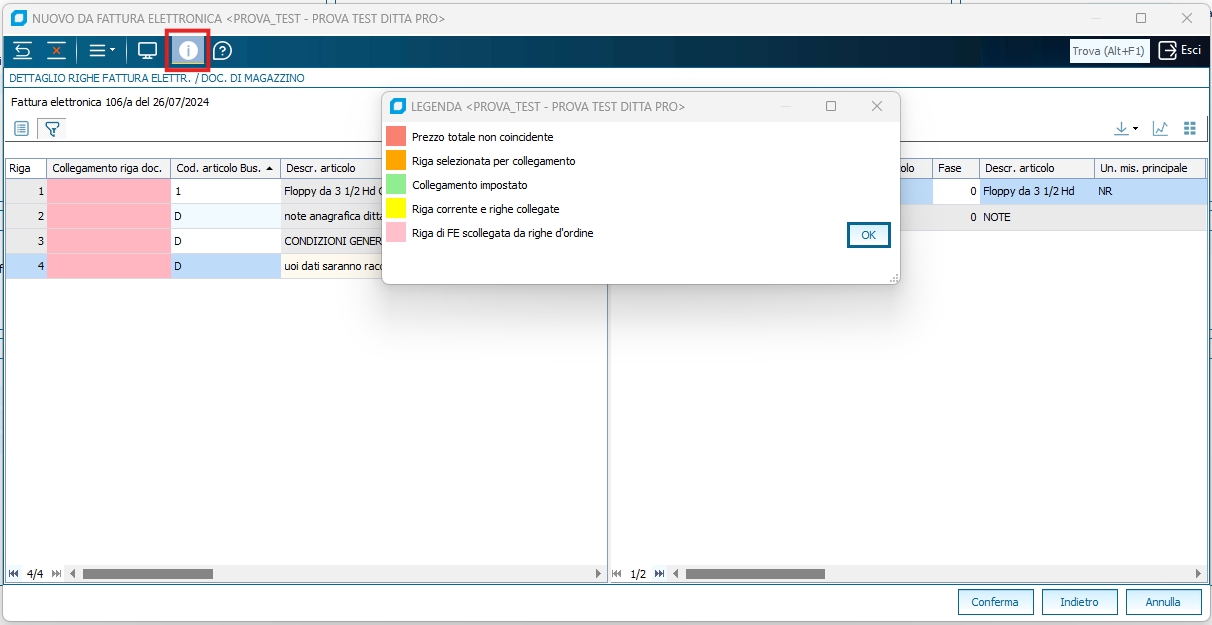Click the right grid horizontal scrollbar thumb
The width and height of the screenshot is (1212, 625).
(x=755, y=574)
